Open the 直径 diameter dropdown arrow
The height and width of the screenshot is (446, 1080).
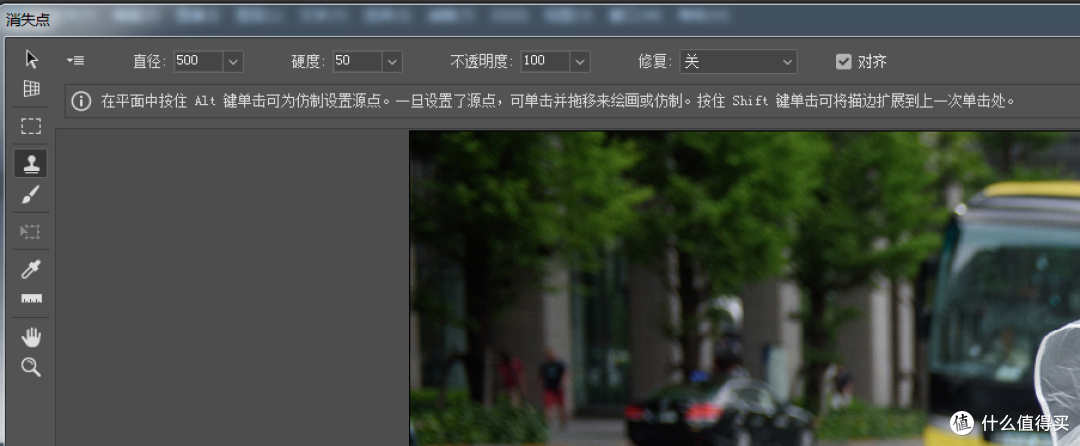point(233,61)
